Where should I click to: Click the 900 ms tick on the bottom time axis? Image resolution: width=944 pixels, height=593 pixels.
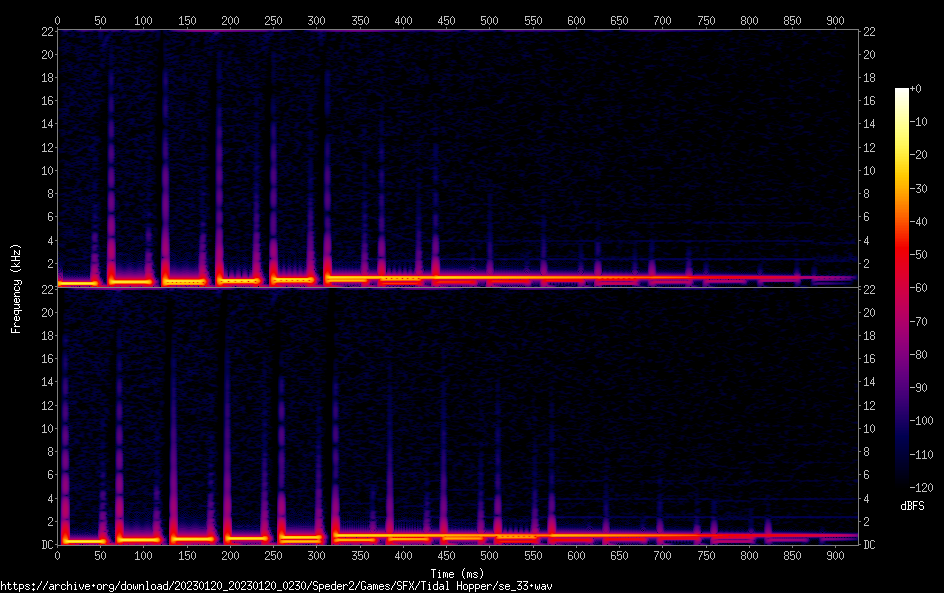833,555
